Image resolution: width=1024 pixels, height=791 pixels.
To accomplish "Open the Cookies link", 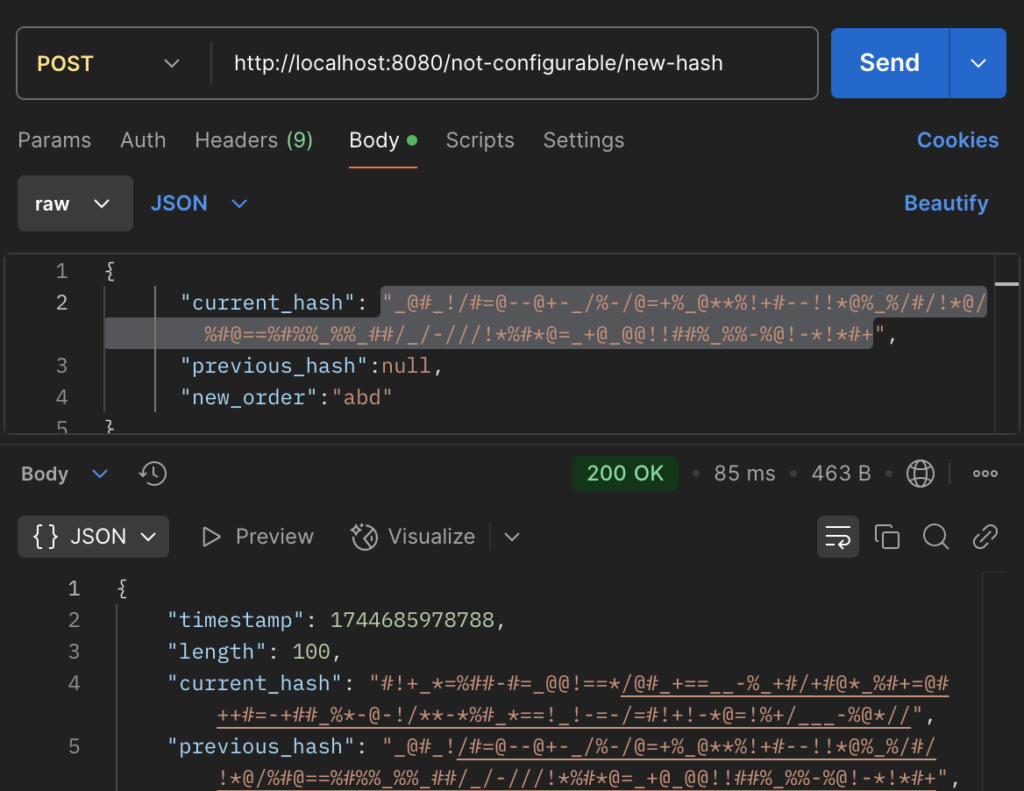I will (957, 140).
